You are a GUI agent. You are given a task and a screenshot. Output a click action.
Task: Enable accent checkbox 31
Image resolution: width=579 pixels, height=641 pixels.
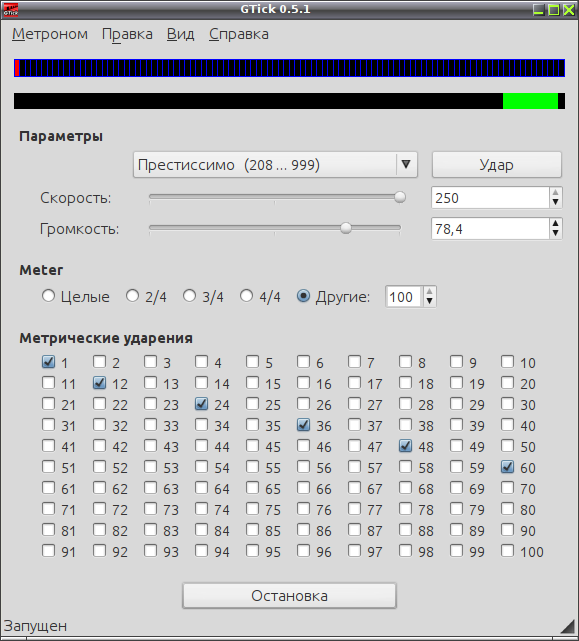48,425
